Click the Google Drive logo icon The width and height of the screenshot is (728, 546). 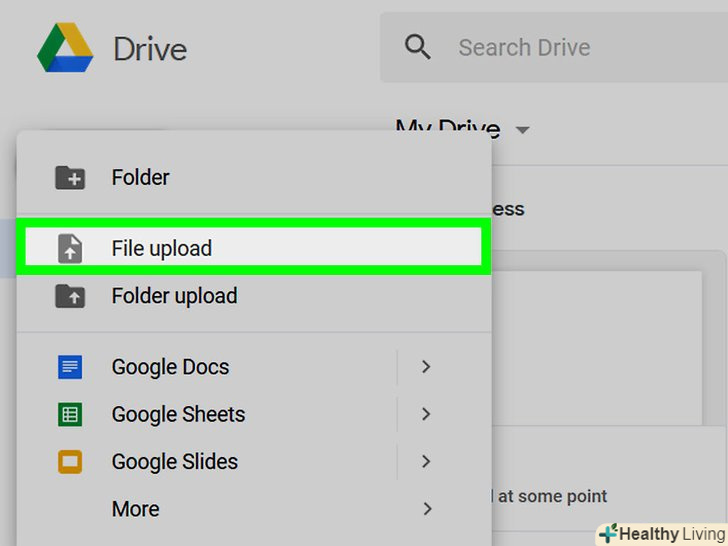[x=65, y=47]
